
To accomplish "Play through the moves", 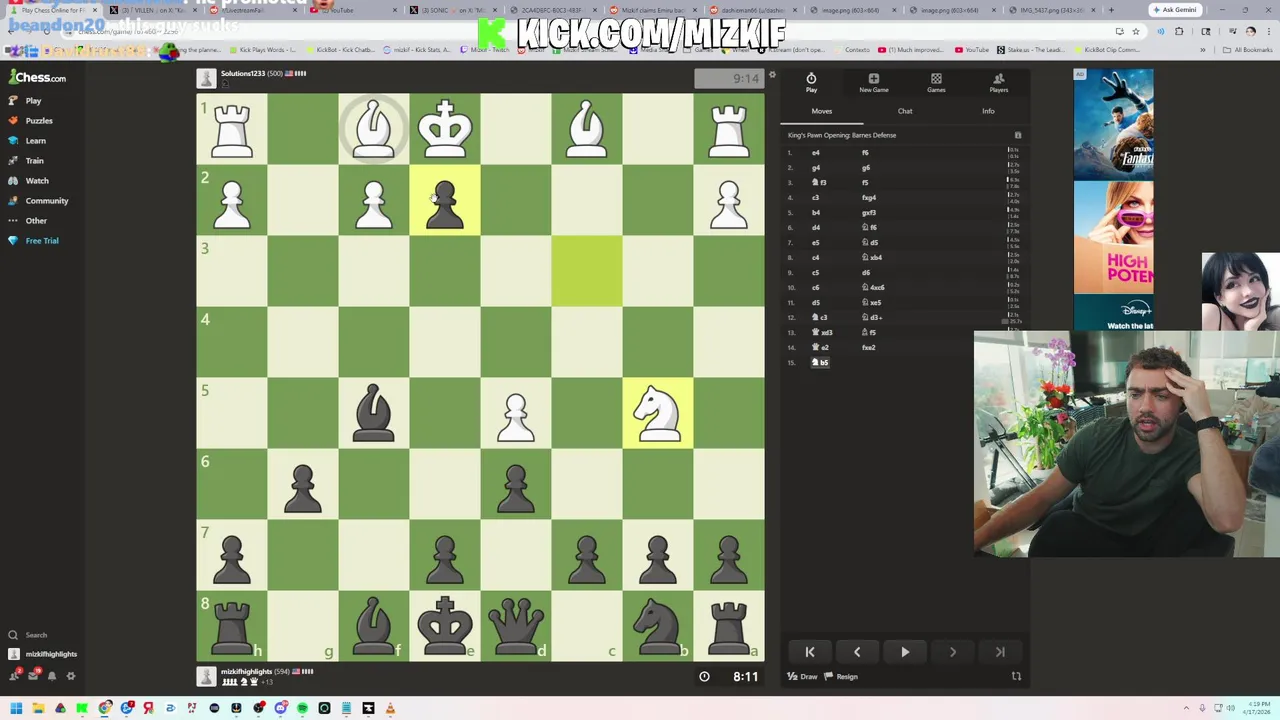I will (905, 652).
